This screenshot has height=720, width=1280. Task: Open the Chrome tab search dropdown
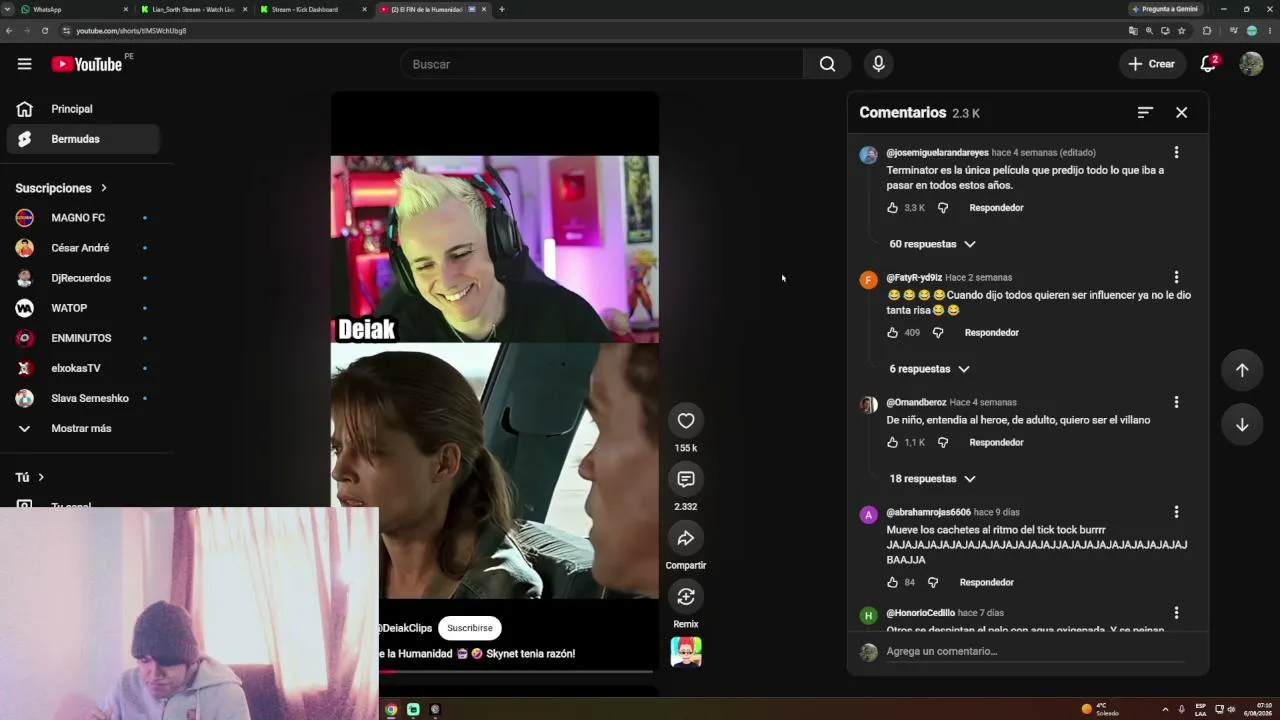point(9,9)
